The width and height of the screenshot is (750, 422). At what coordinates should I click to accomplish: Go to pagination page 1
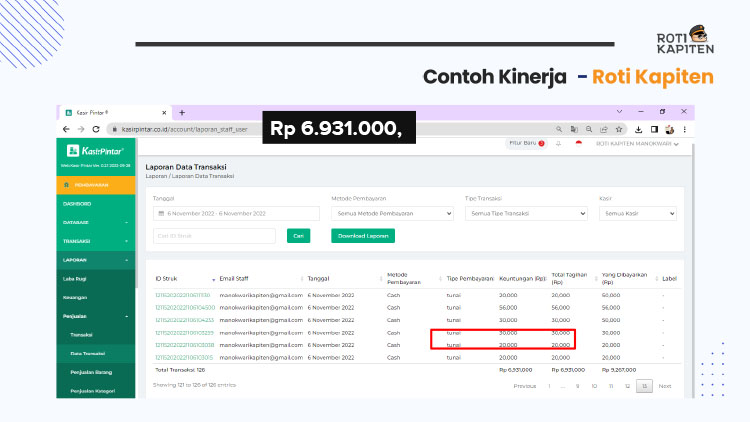pyautogui.click(x=550, y=386)
